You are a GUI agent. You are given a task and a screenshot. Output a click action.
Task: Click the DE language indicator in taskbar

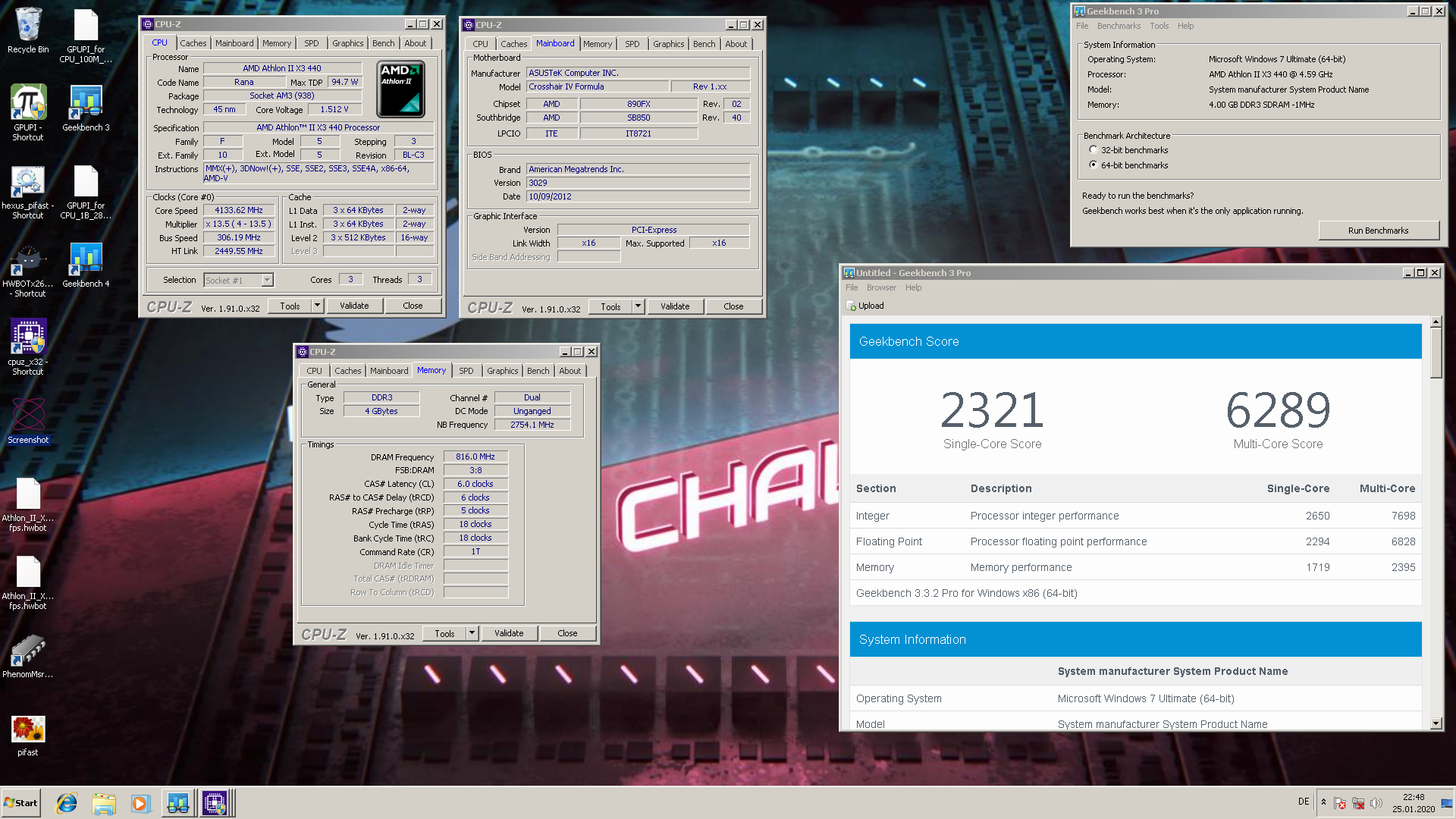point(1303,802)
